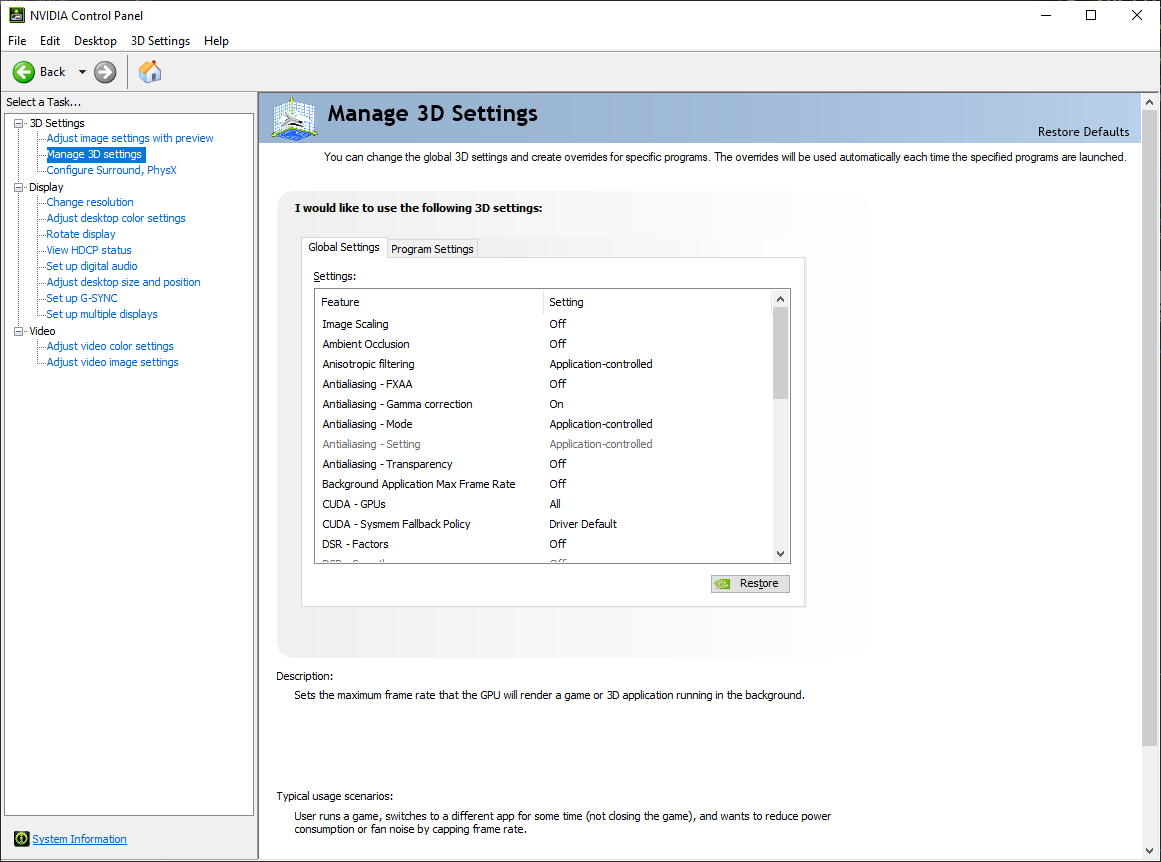Click the Restore Defaults link
1161x862 pixels.
[1083, 132]
